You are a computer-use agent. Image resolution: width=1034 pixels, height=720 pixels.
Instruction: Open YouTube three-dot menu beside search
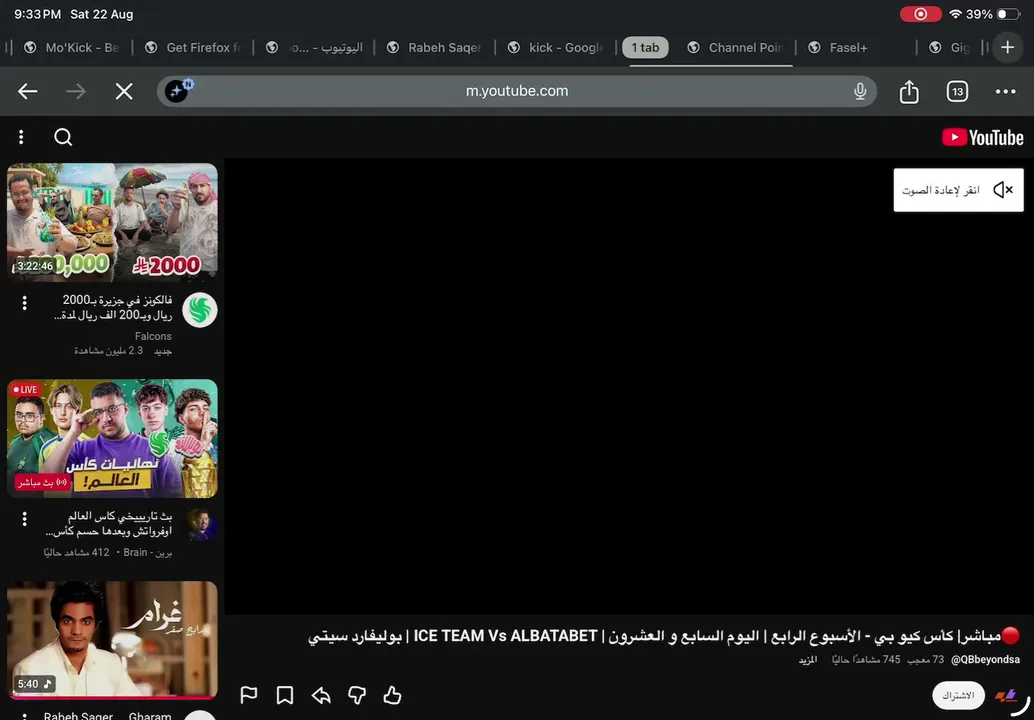(21, 137)
